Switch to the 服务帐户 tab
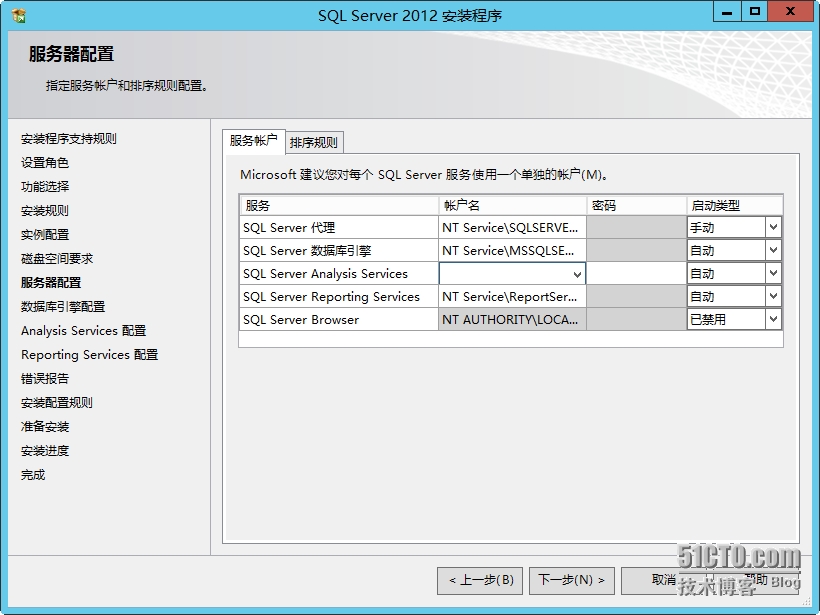Viewport: 820px width, 615px height. pyautogui.click(x=254, y=141)
